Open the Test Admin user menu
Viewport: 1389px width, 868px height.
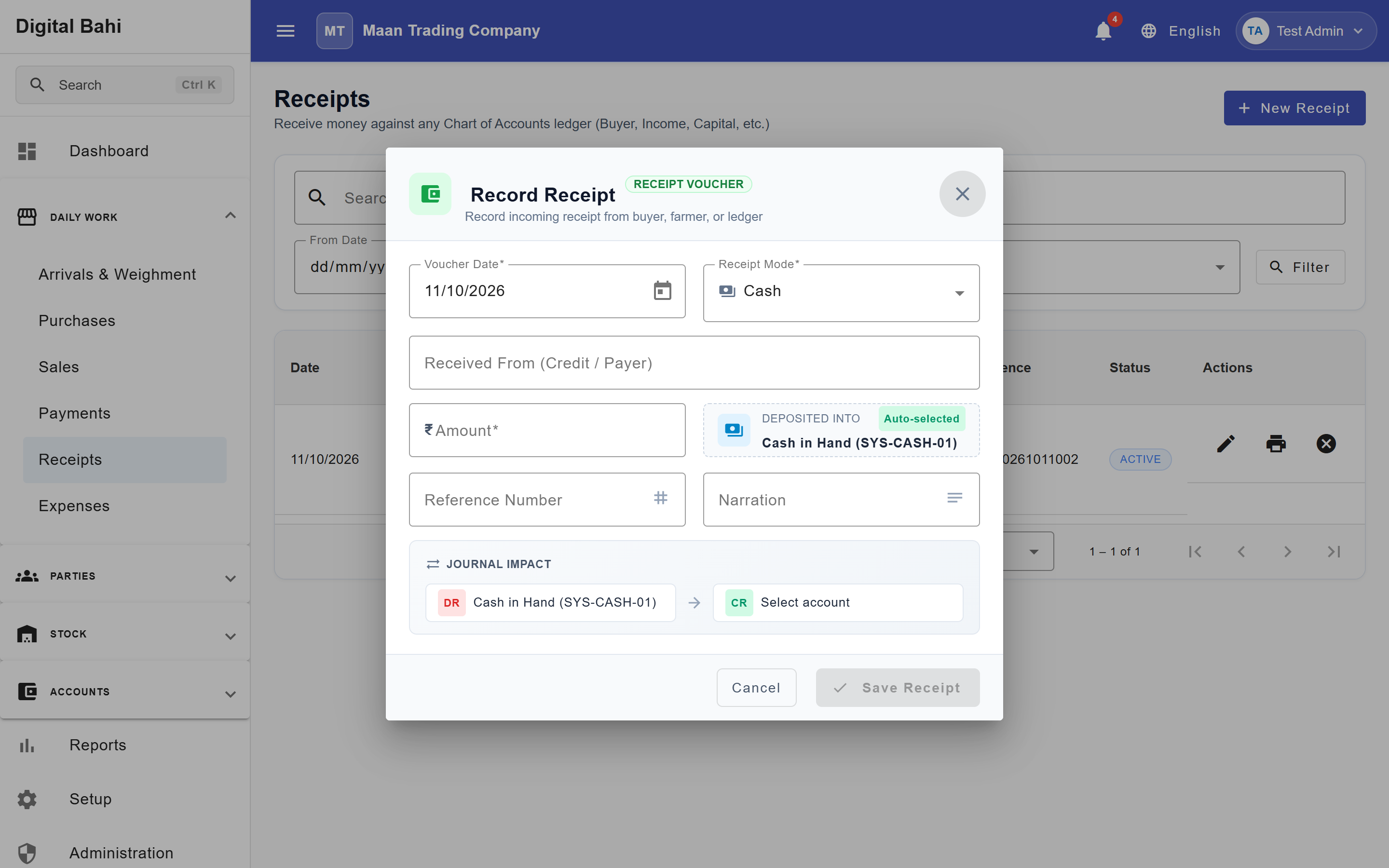pyautogui.click(x=1305, y=31)
